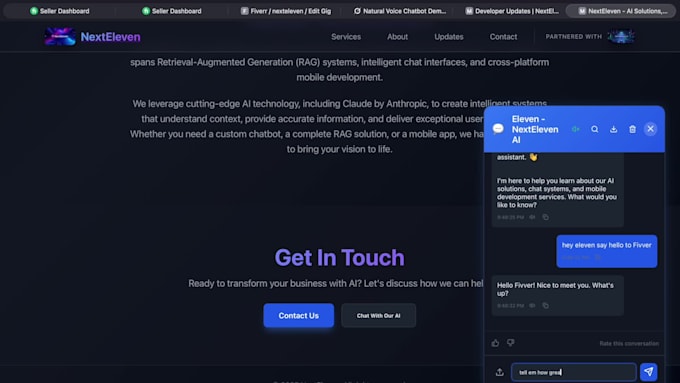Viewport: 680px width, 383px height.
Task: Click the 'Rate this conversation' text
Action: pyautogui.click(x=629, y=344)
